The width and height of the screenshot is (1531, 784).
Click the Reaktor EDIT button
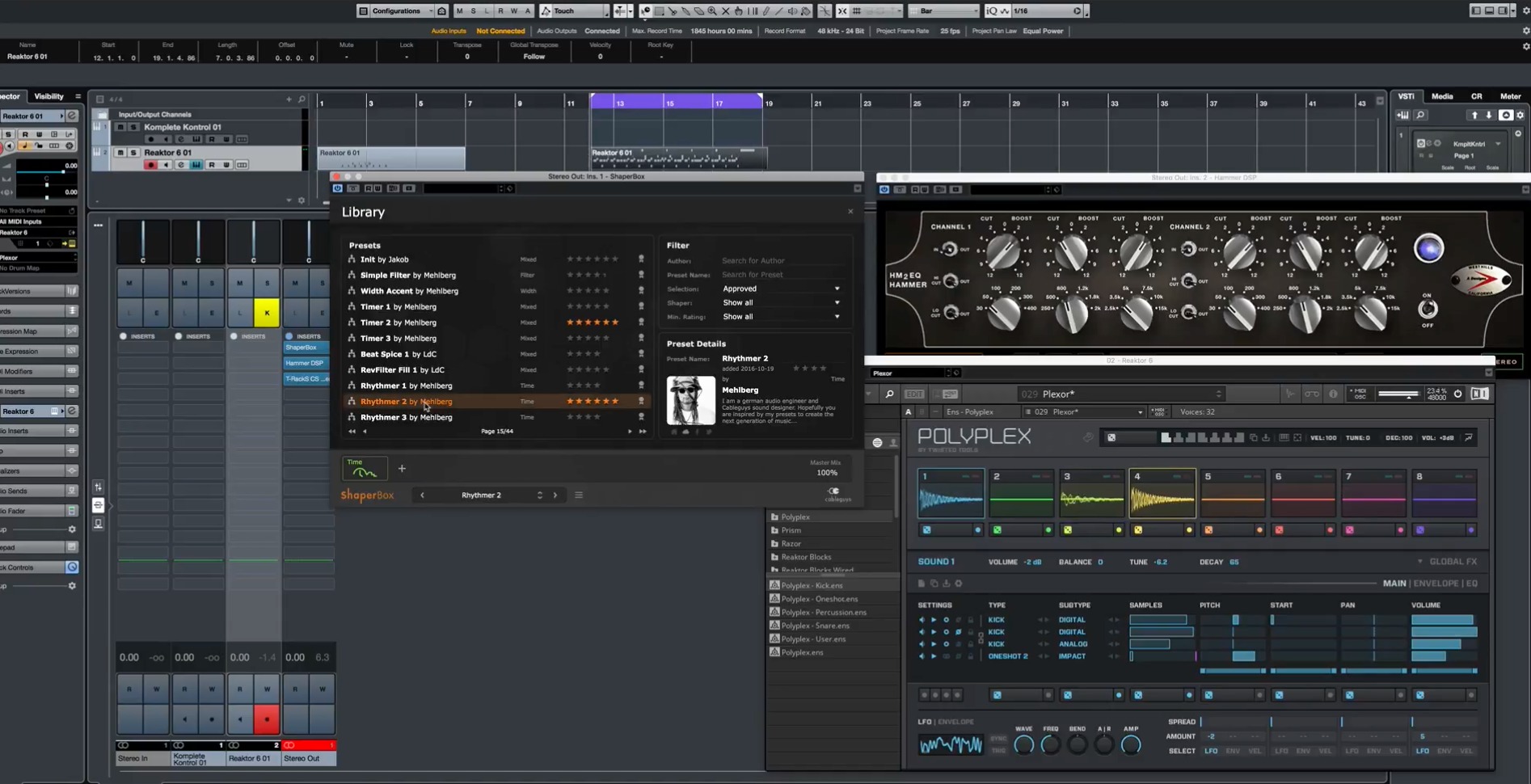tap(914, 394)
